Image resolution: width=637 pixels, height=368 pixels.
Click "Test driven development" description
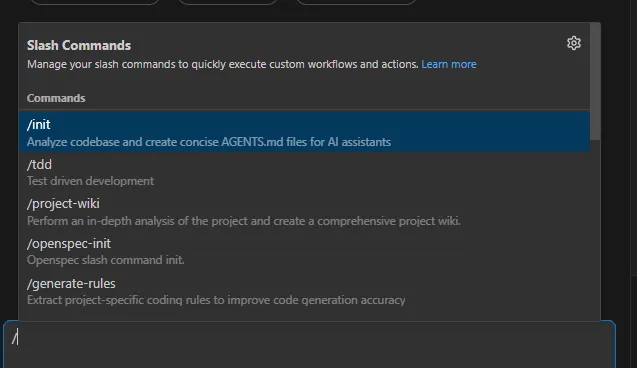(90, 181)
